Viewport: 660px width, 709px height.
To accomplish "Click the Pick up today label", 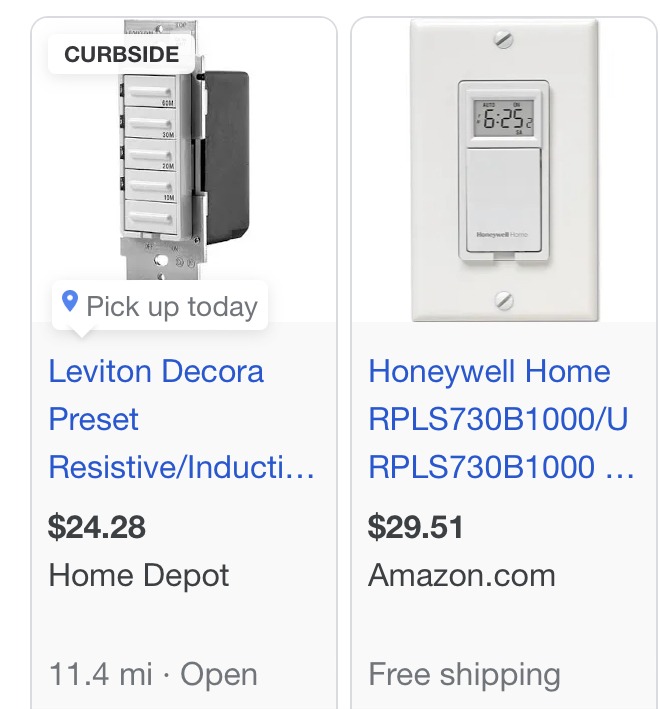I will [172, 307].
